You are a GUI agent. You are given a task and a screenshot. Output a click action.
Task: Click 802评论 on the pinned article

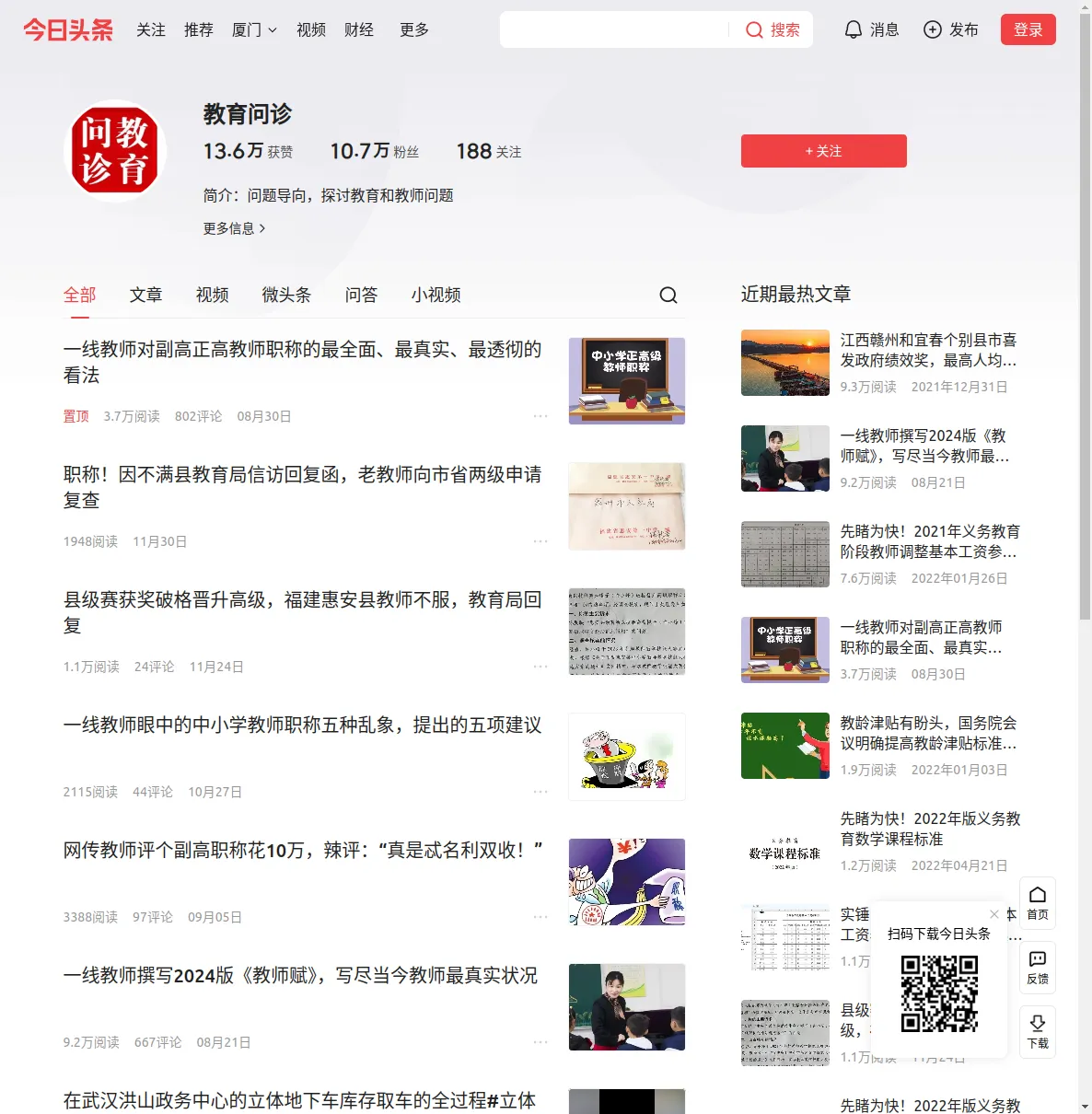click(199, 416)
